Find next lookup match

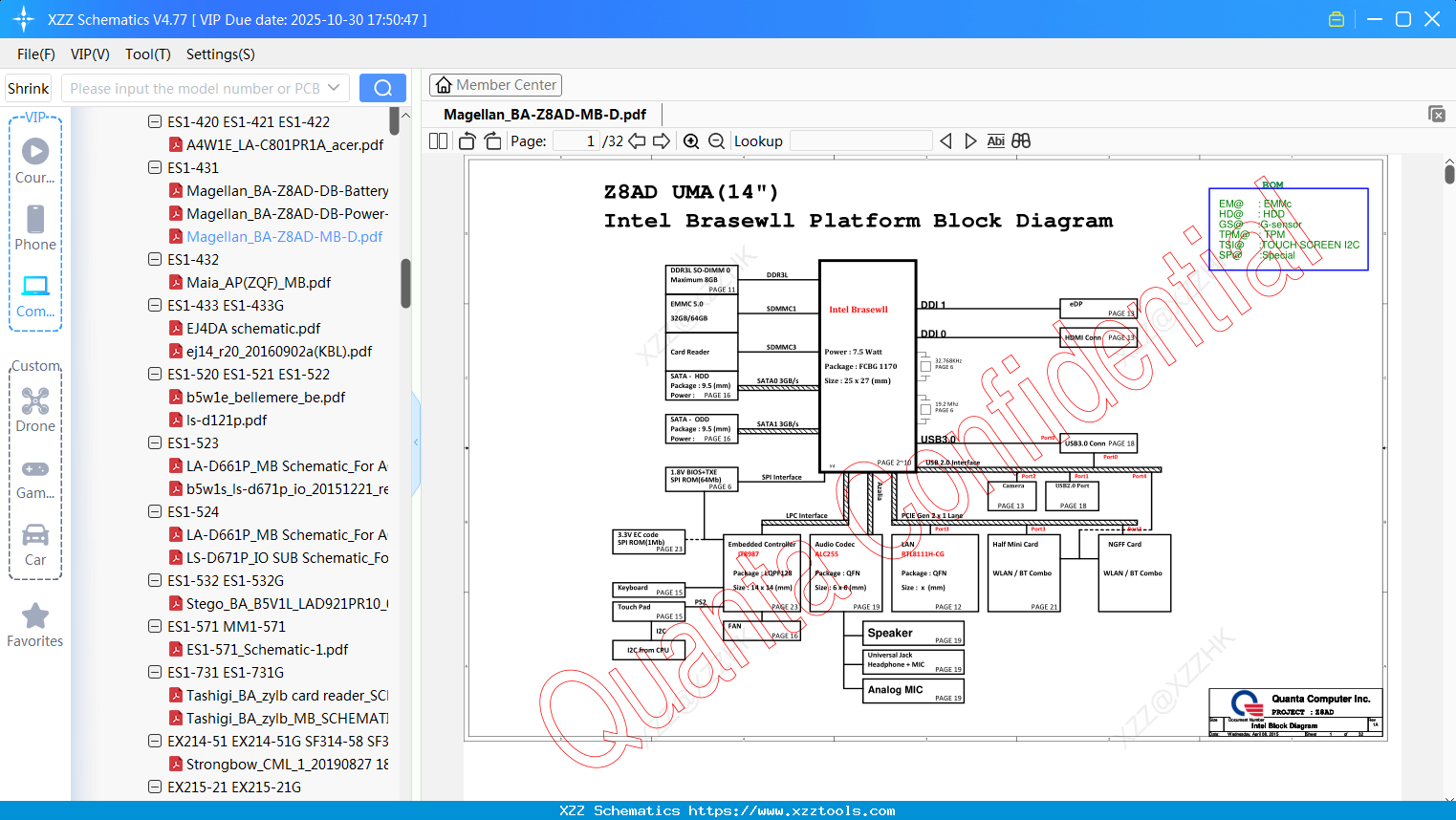coord(970,140)
